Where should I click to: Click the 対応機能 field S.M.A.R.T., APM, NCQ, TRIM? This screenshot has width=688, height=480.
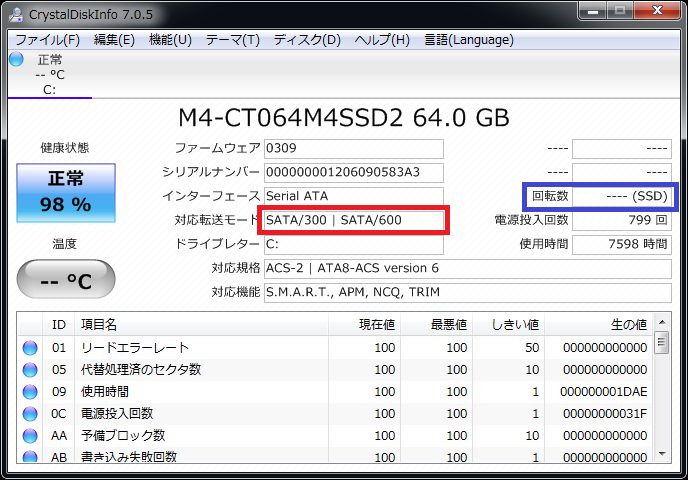(468, 293)
